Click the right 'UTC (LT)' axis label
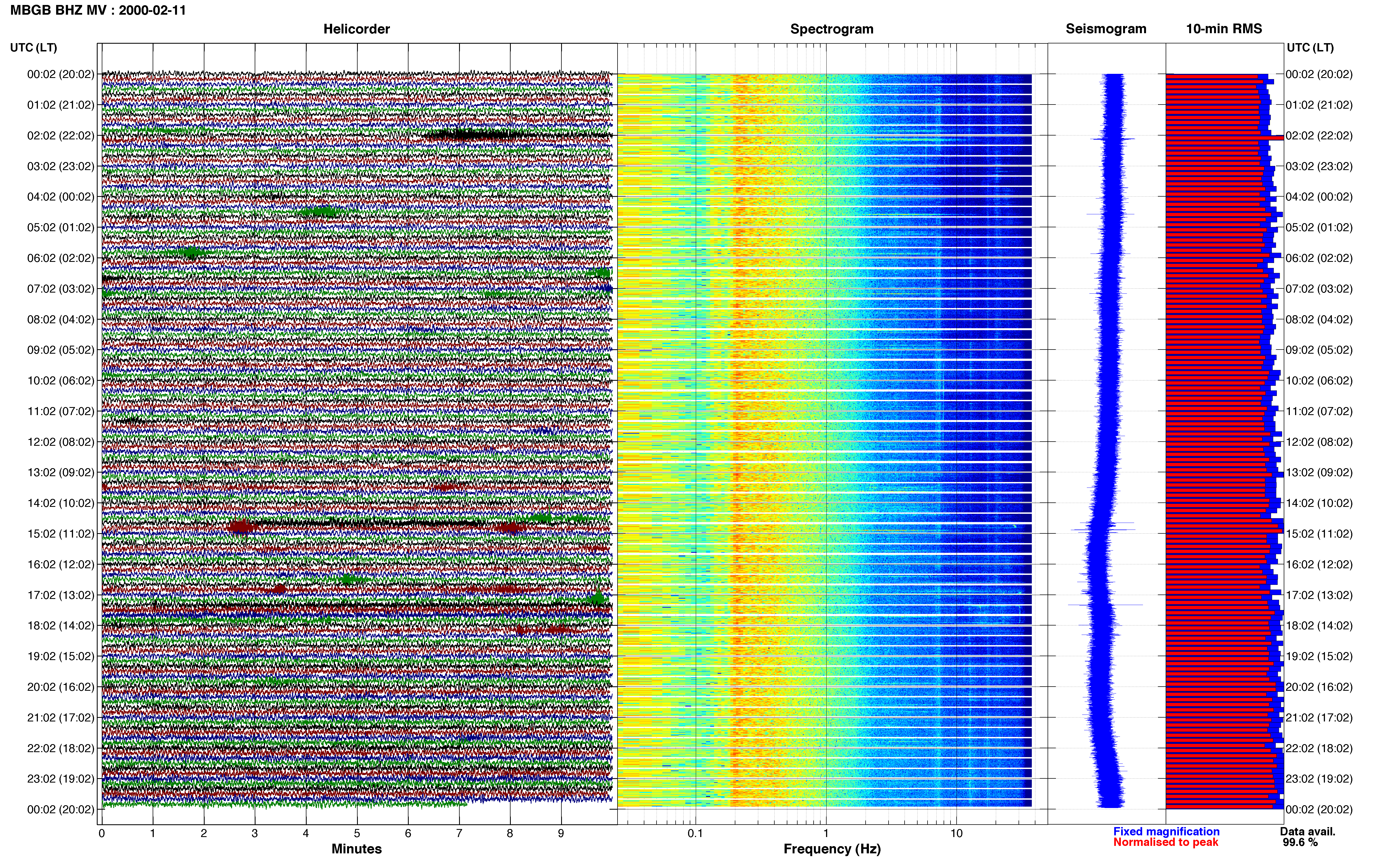The height and width of the screenshot is (868, 1388). point(1310,48)
